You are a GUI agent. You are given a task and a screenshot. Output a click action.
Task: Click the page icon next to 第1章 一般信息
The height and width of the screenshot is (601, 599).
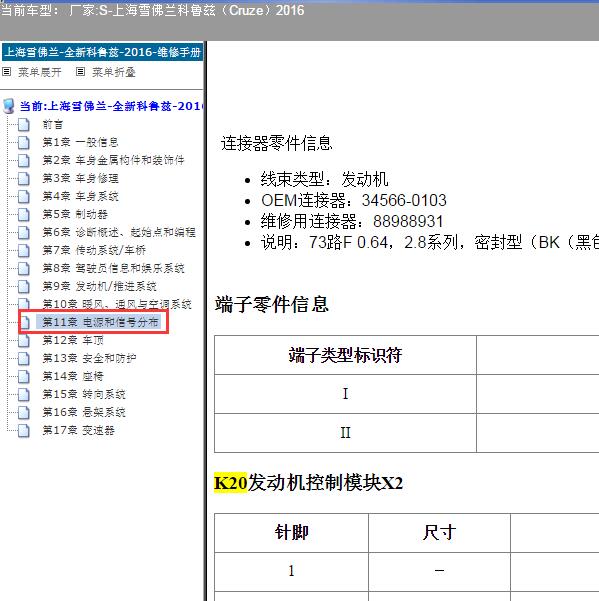(x=24, y=143)
